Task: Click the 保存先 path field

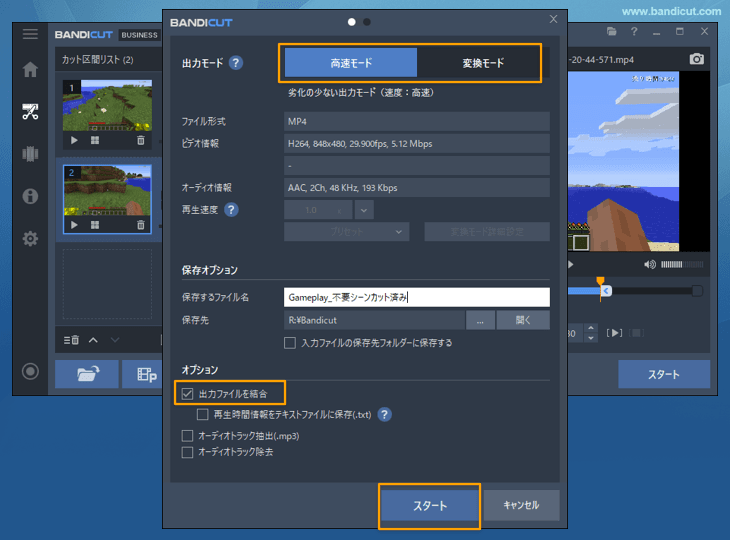Action: pyautogui.click(x=374, y=320)
